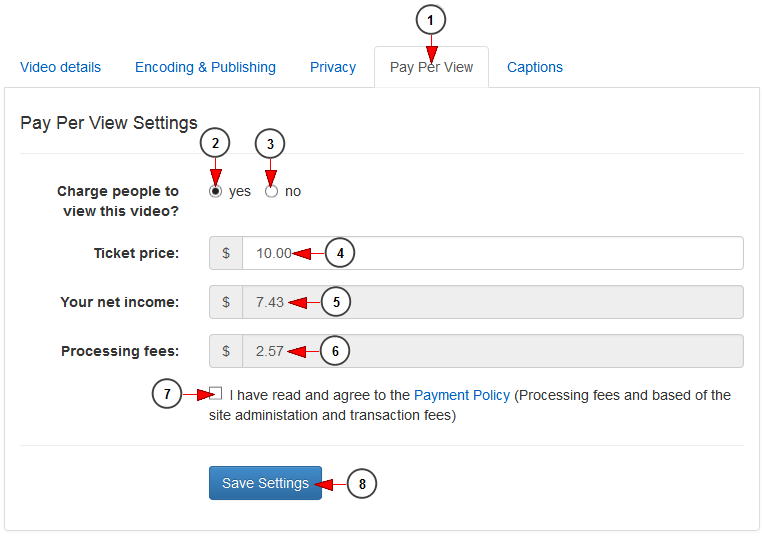Image resolution: width=762 pixels, height=540 pixels.
Task: Go to the Captions tab
Action: (x=535, y=67)
